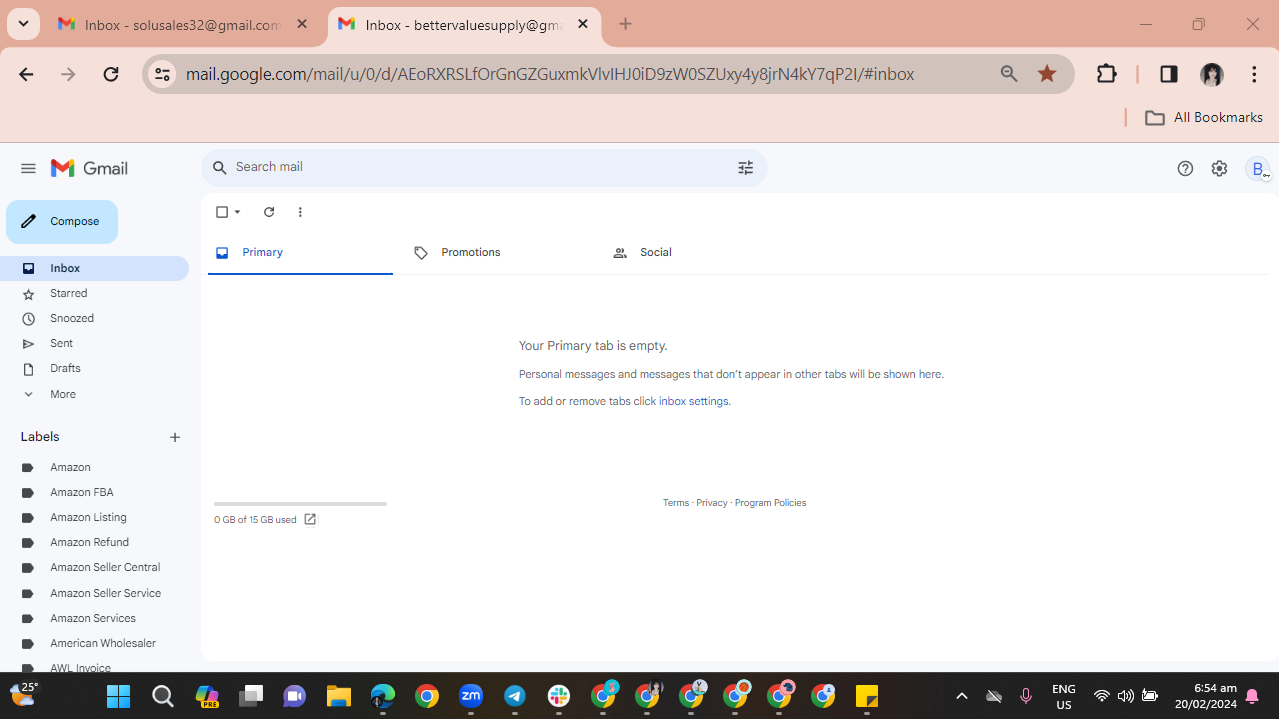Click the zoom magnifier icon in address bar

pos(1009,74)
